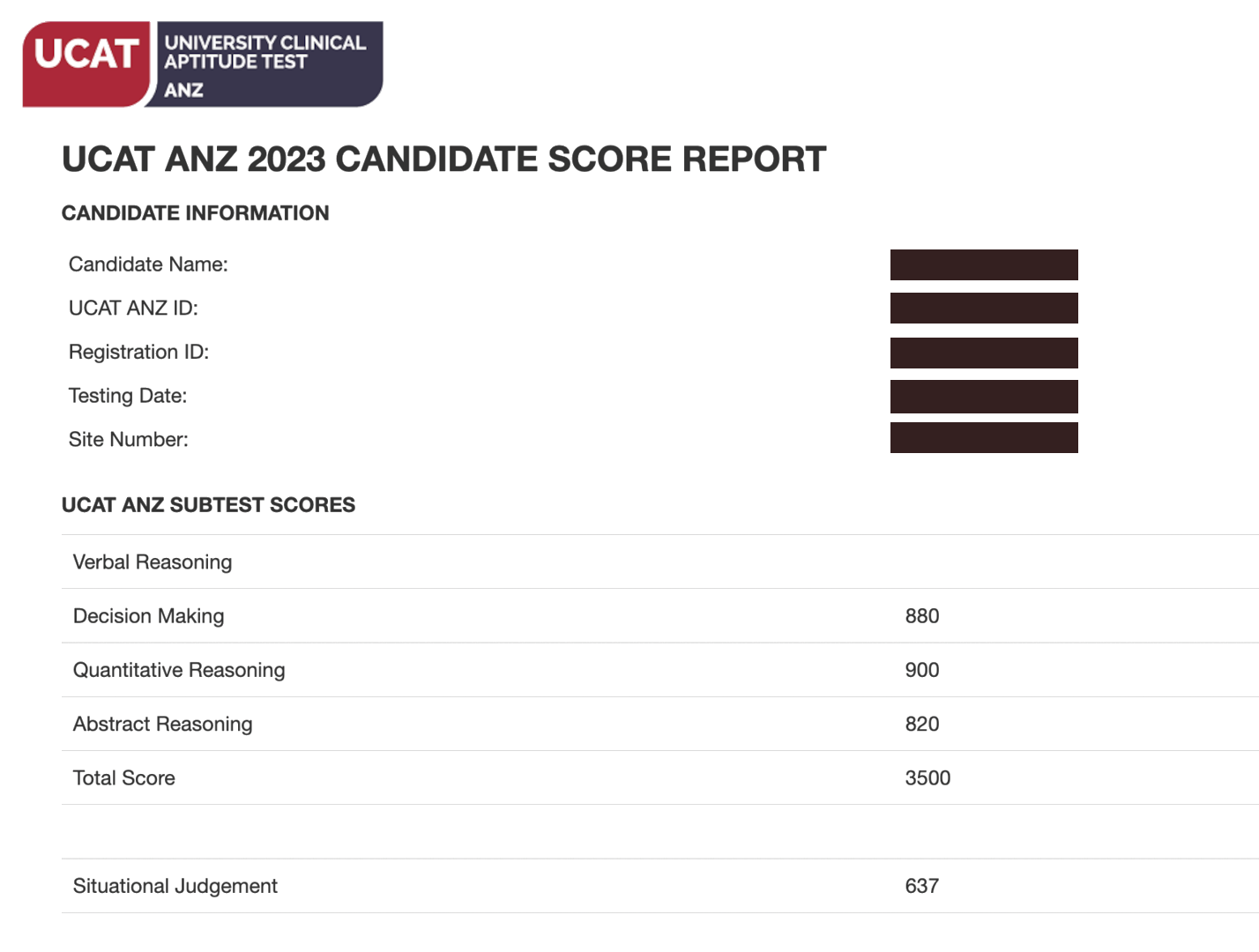Screen dimensions: 1259x952
Task: Click the Situational Judgement score 637
Action: tap(922, 886)
